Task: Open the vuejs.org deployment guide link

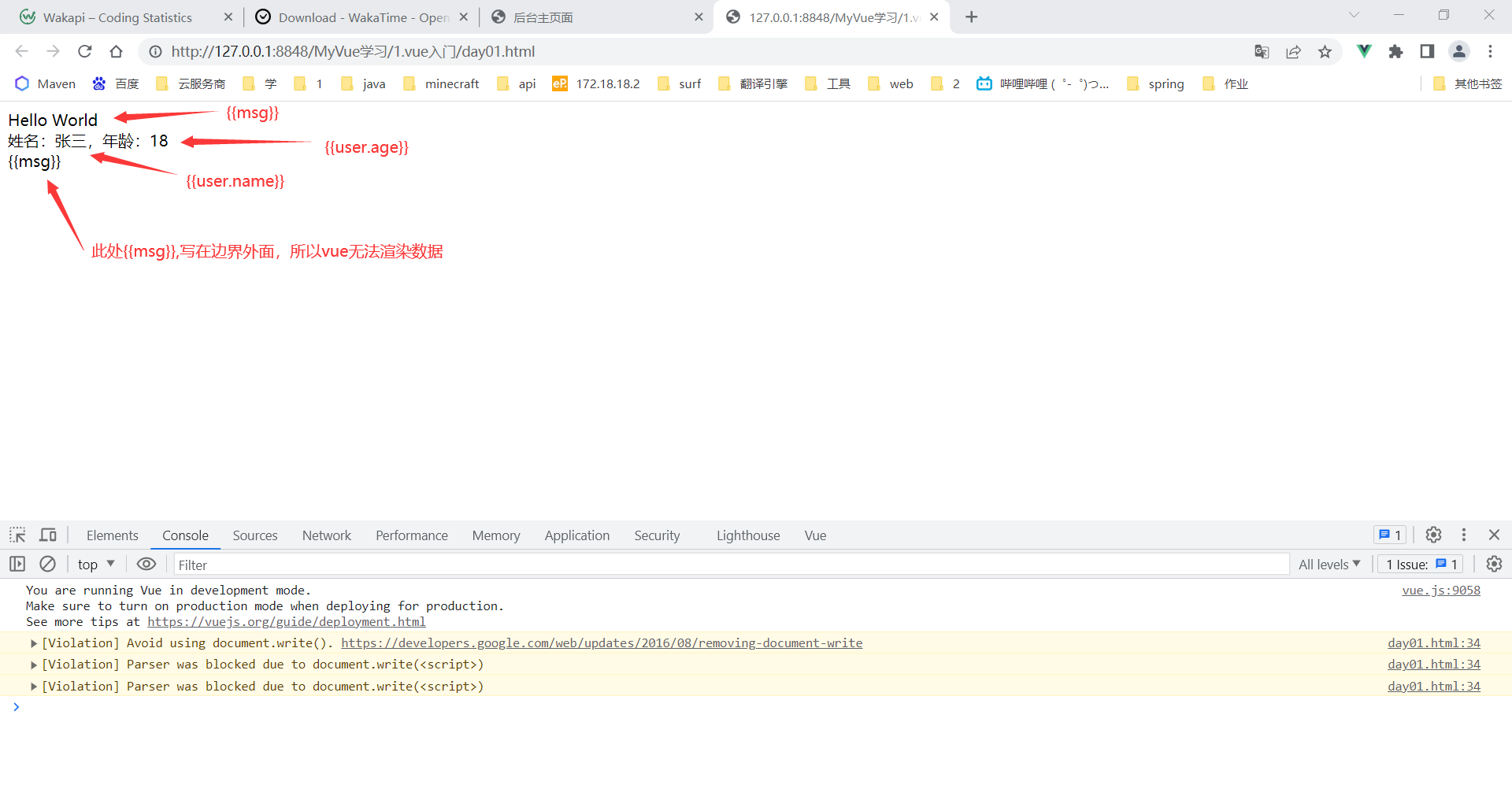Action: click(286, 621)
